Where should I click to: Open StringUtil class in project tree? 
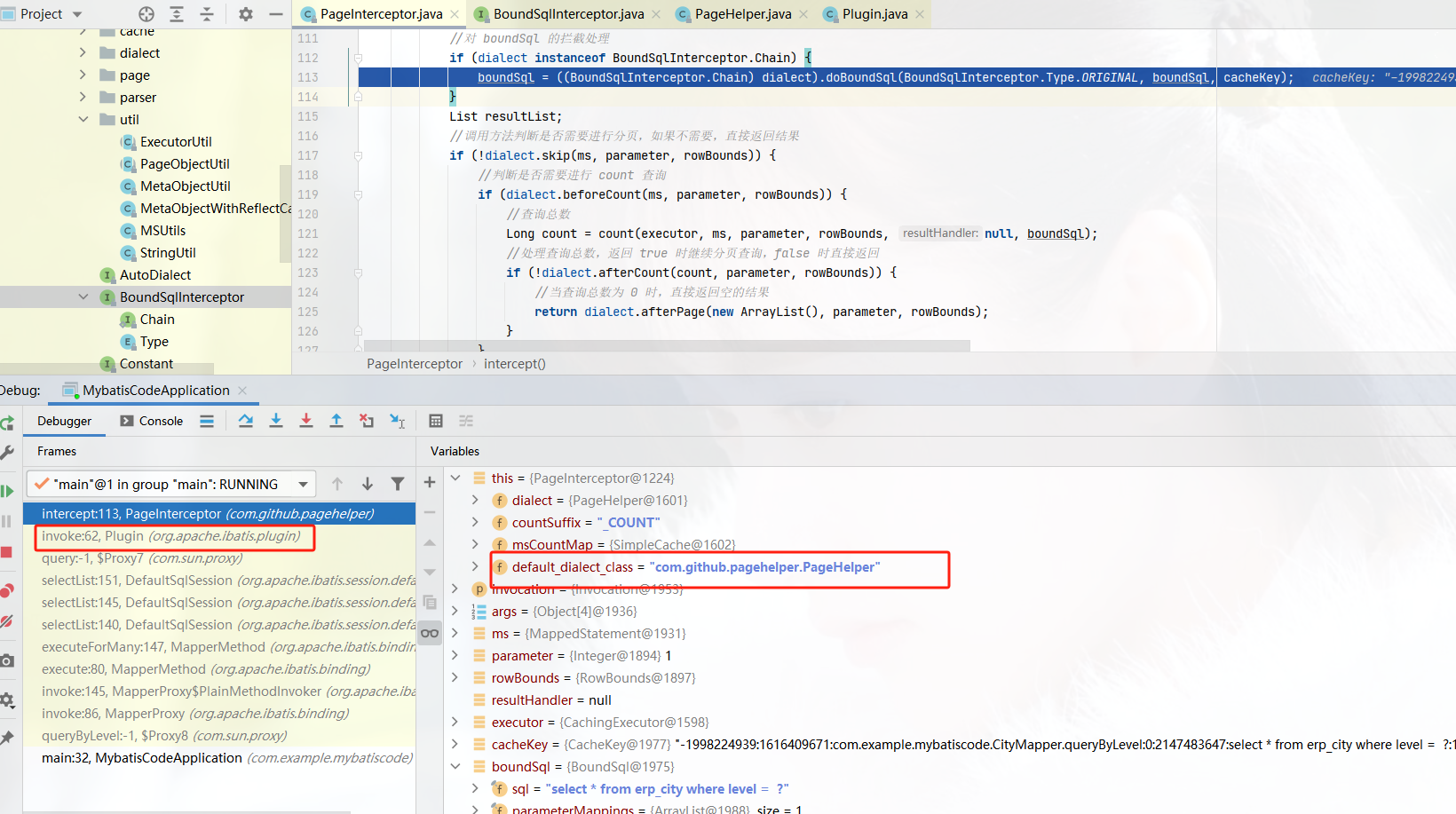(168, 253)
